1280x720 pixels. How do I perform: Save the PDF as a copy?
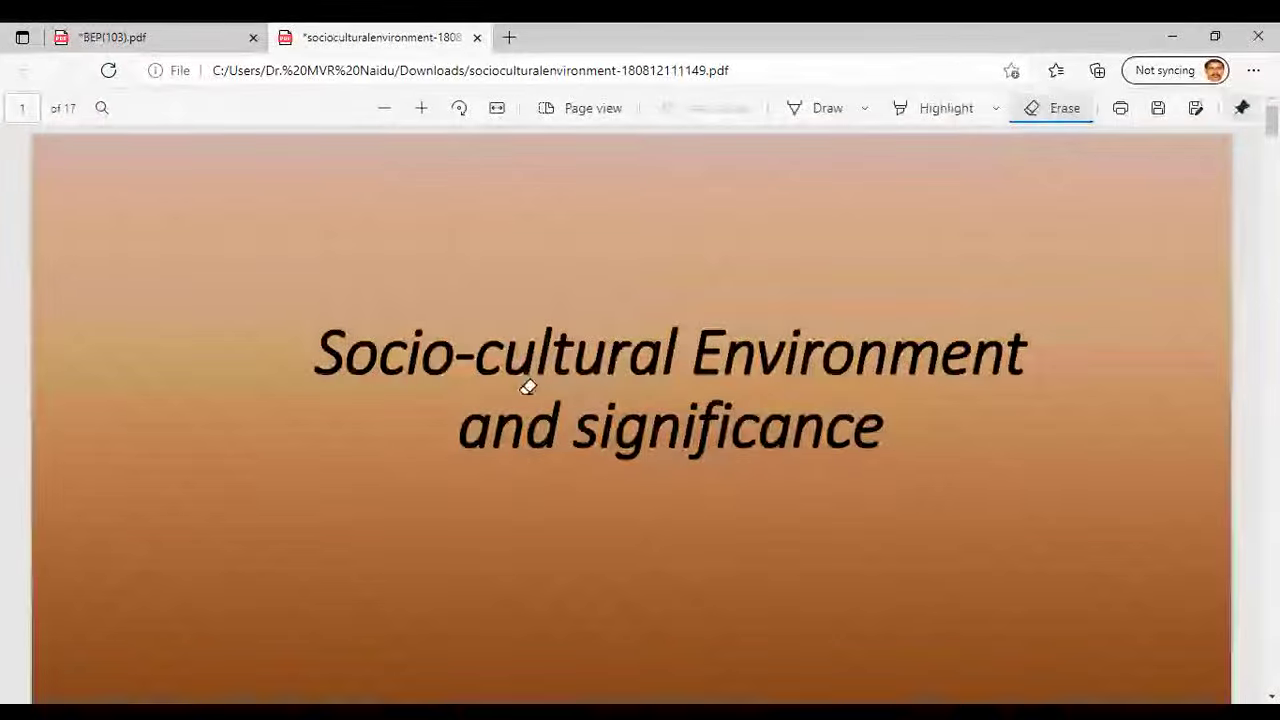click(1196, 108)
